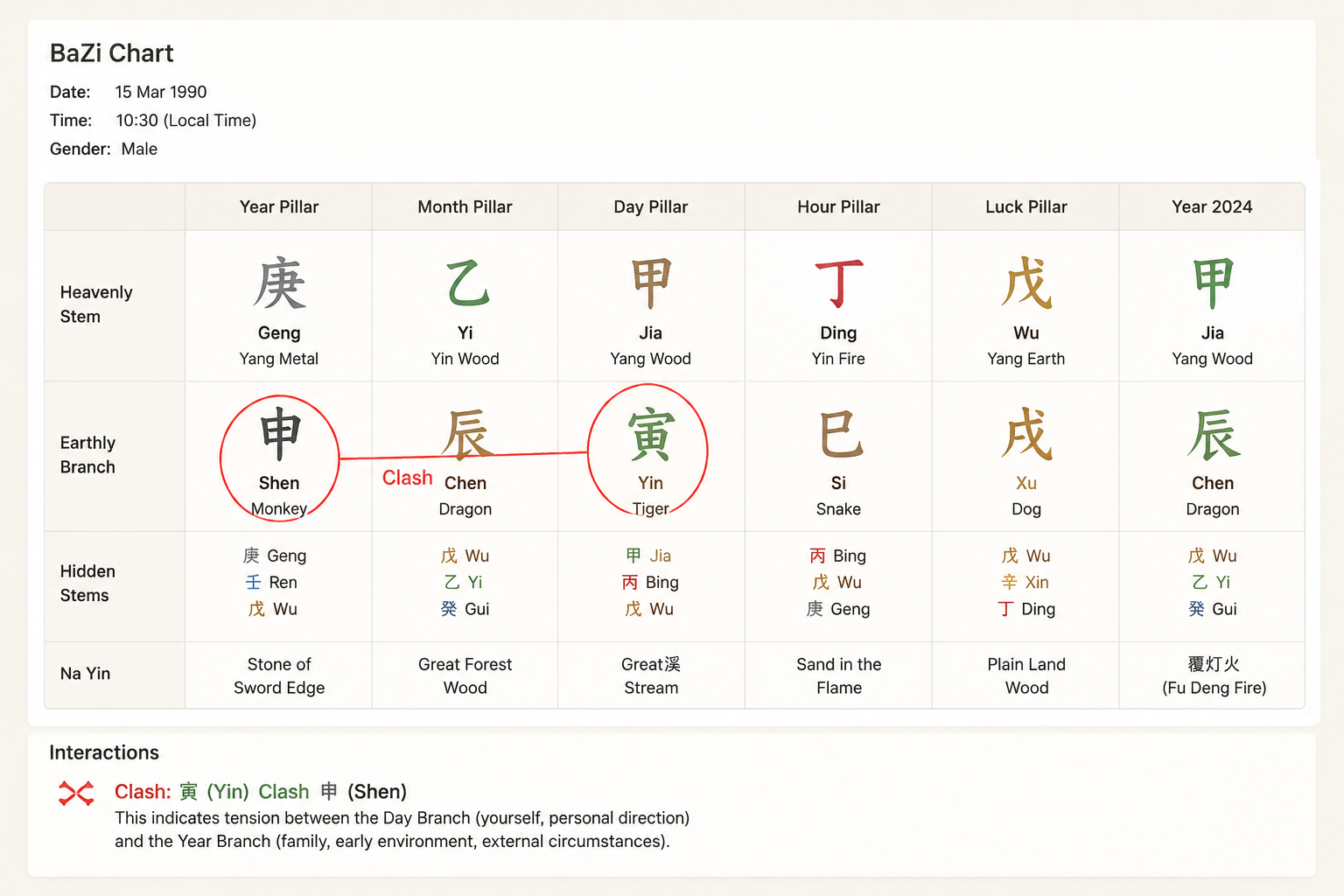This screenshot has width=1344, height=896.
Task: Select the time value 10:30 (Local Time)
Action: point(186,120)
